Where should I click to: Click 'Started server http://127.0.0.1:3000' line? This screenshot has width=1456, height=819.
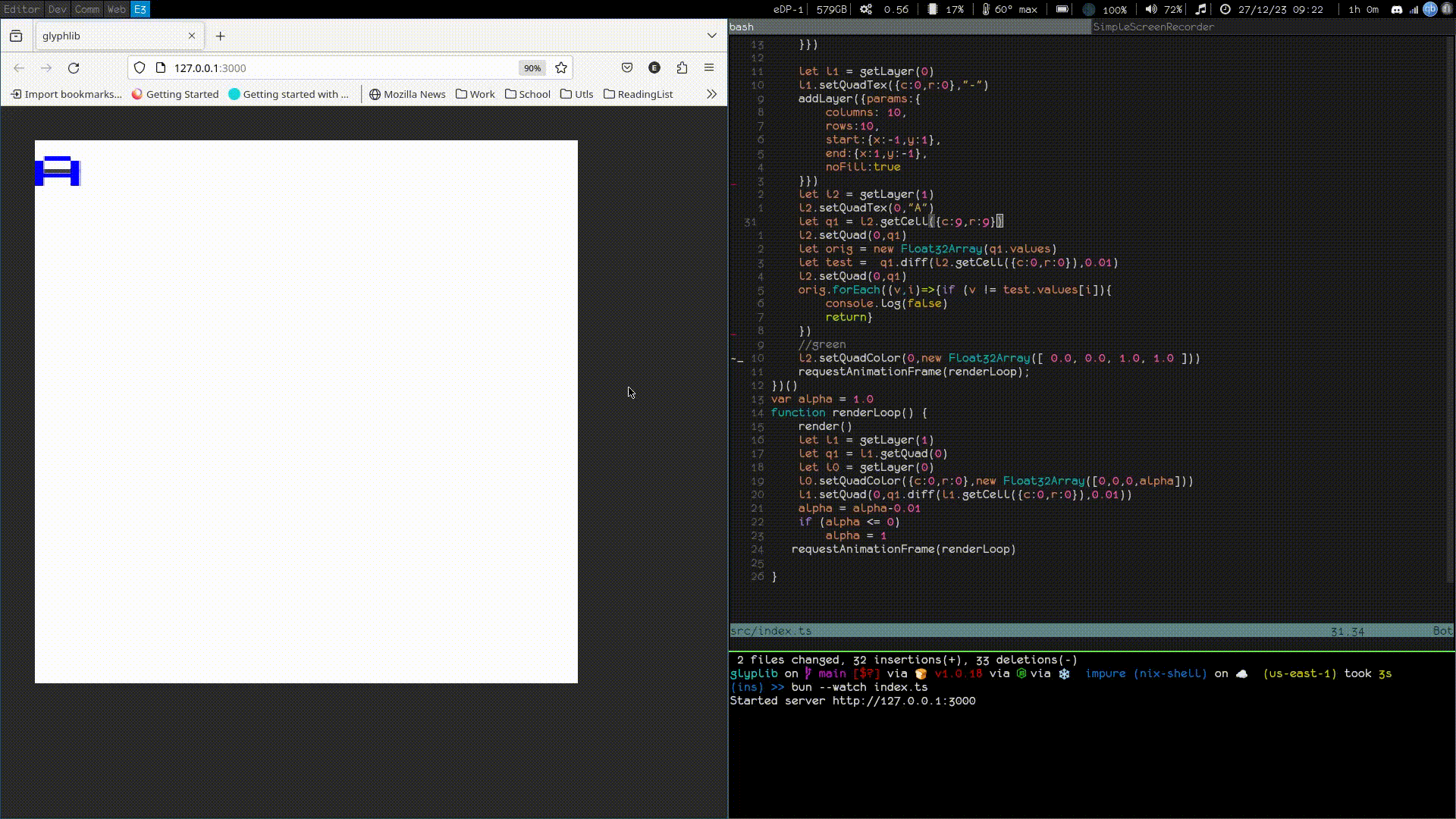pos(853,701)
